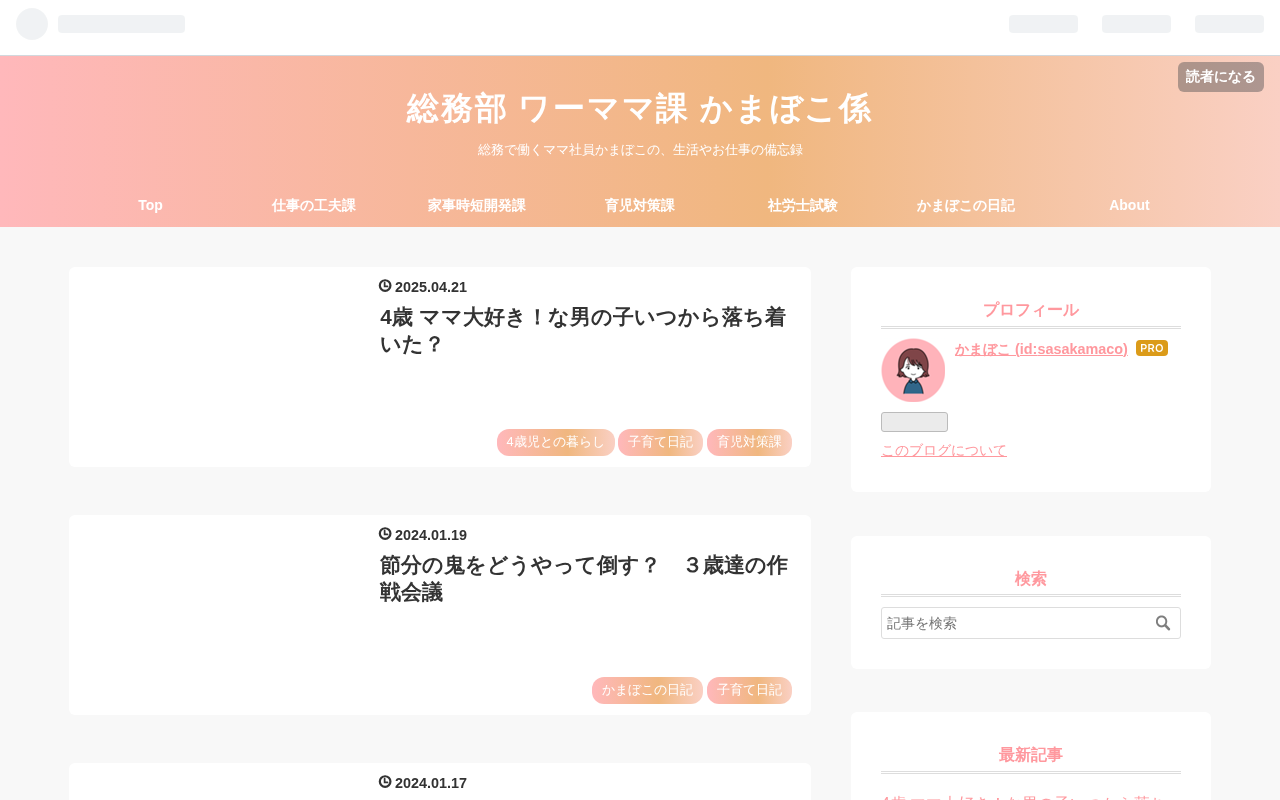1280x800 pixels.
Task: Select the 4歳児との暮らし category tag
Action: (x=556, y=442)
